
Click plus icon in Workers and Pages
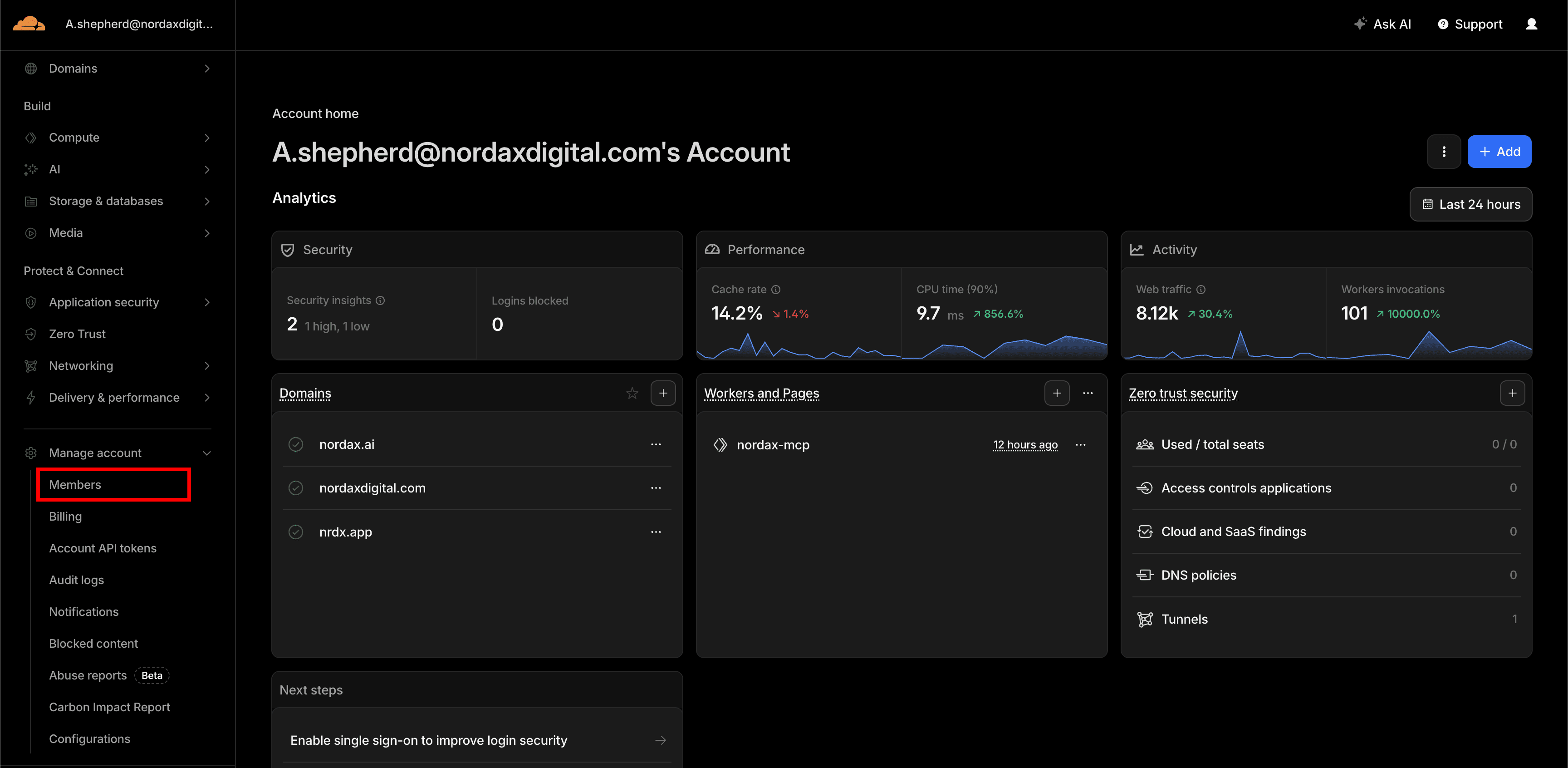click(x=1056, y=394)
